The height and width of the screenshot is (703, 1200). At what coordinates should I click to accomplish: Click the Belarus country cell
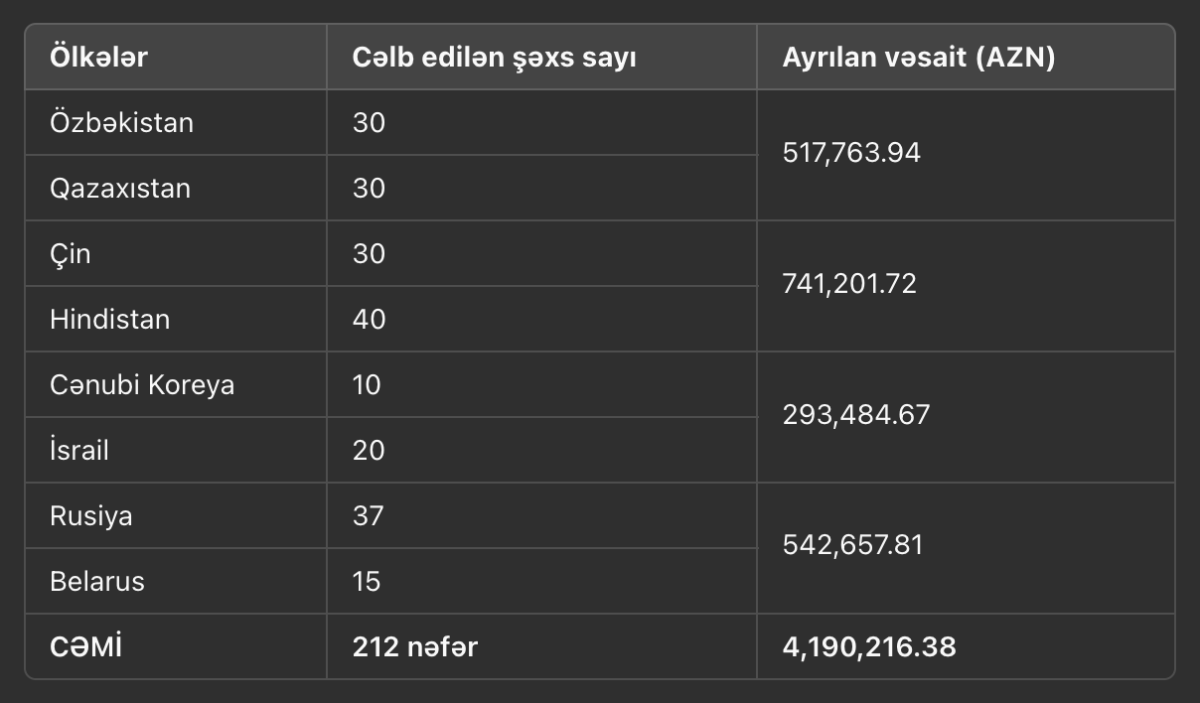[x=97, y=581]
